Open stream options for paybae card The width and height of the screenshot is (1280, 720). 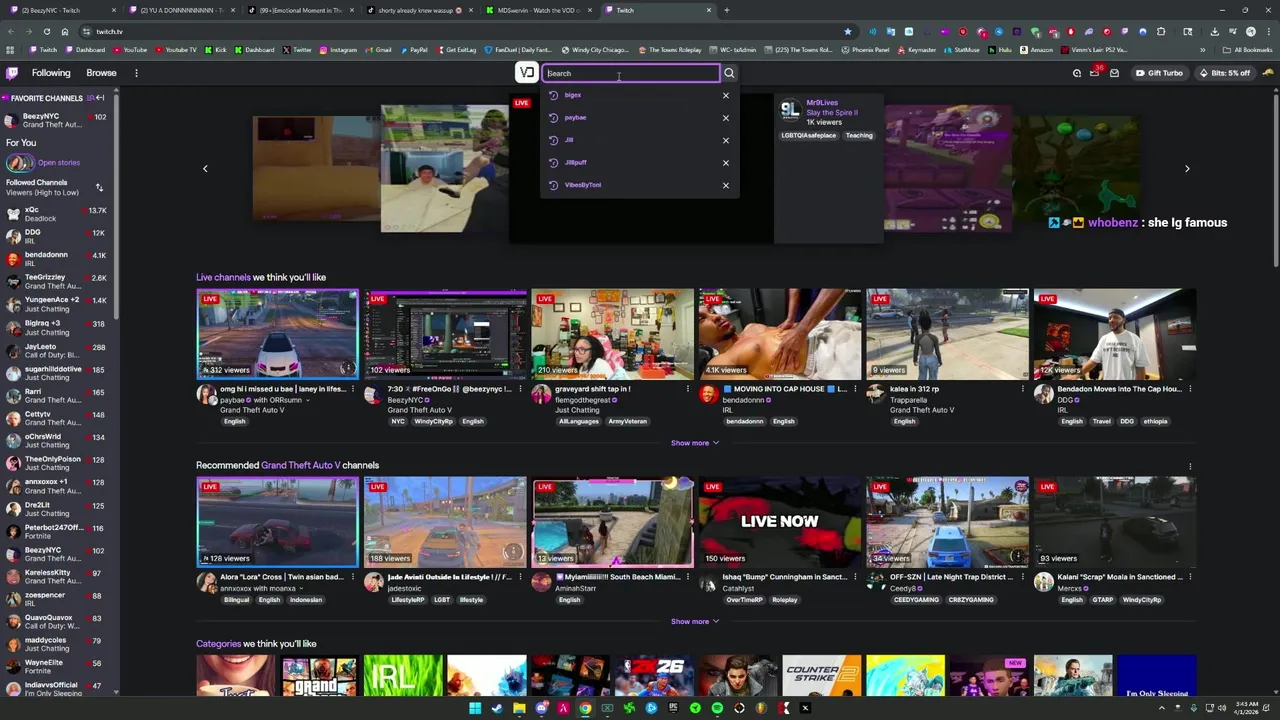point(353,389)
